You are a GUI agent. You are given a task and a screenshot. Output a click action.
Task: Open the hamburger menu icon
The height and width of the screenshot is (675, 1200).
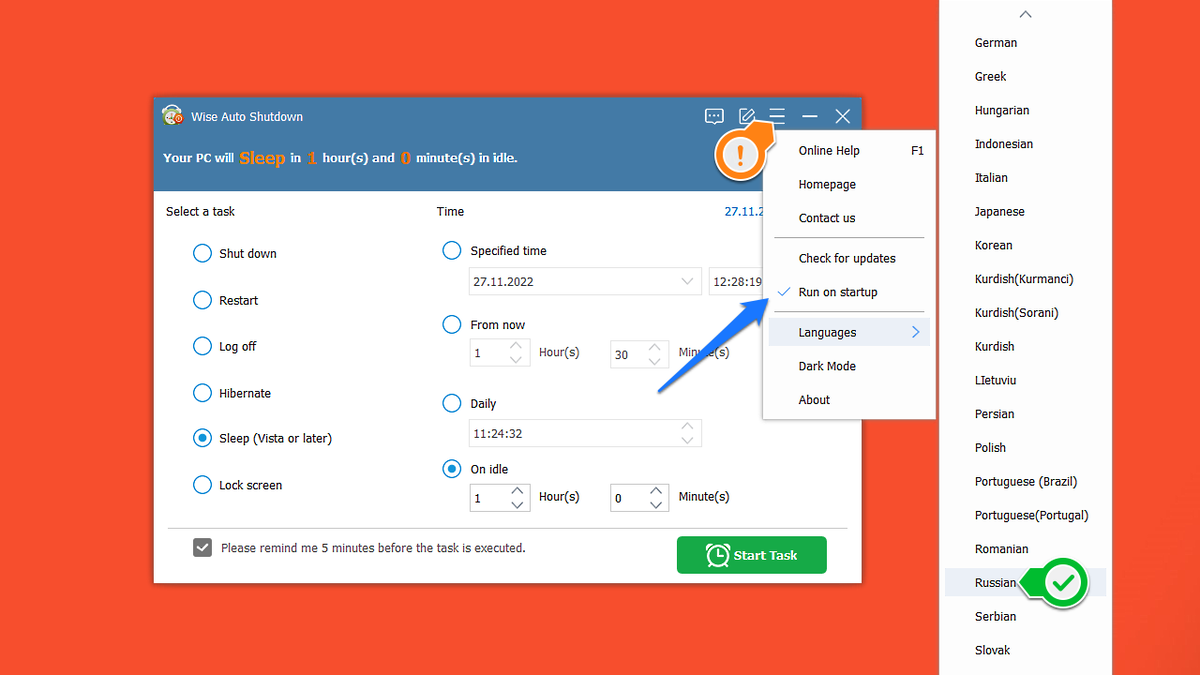[777, 116]
